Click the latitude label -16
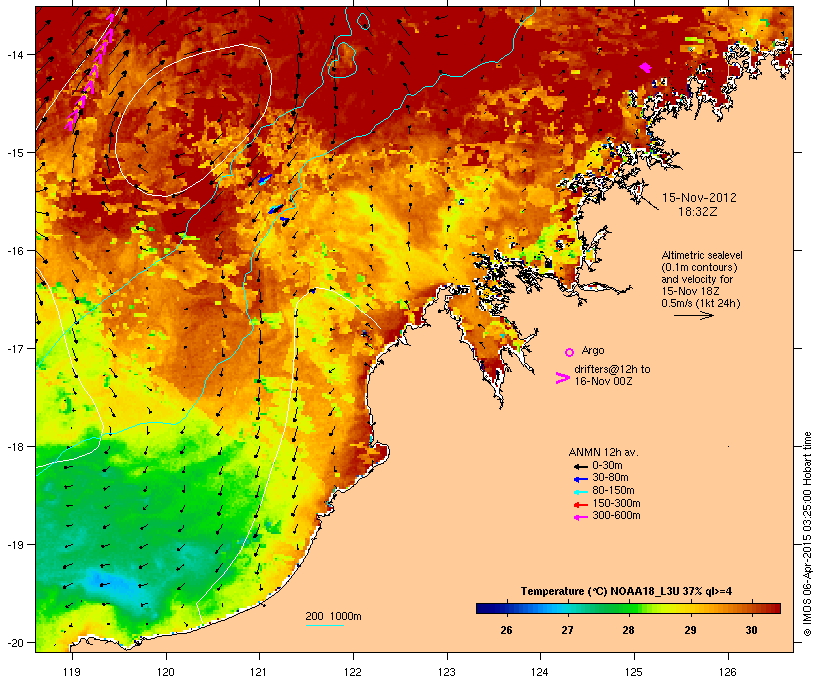 [15, 251]
